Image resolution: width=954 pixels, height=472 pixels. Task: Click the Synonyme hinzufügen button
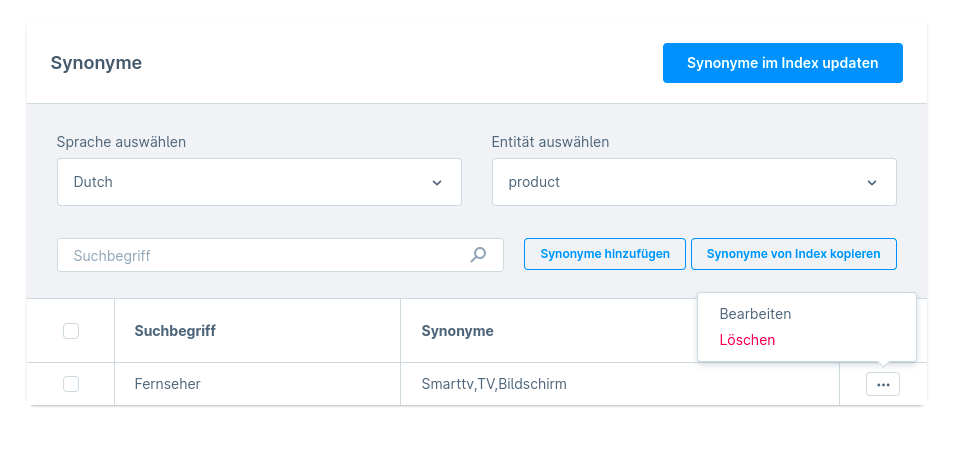(x=605, y=254)
